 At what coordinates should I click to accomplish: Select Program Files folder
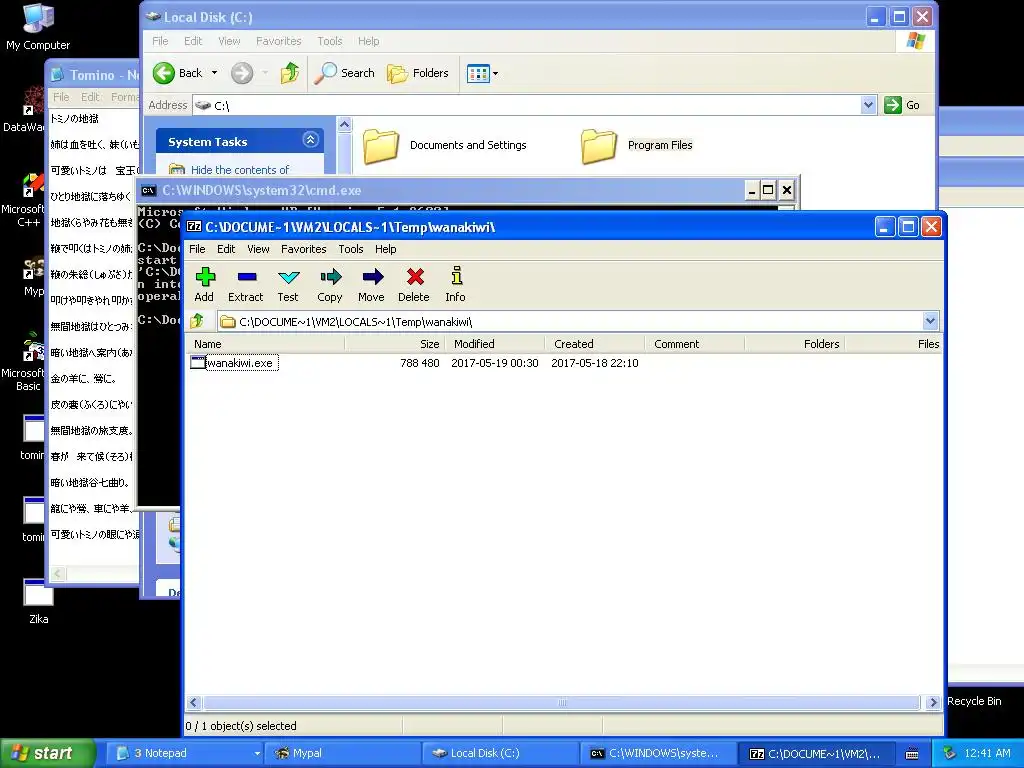point(637,146)
